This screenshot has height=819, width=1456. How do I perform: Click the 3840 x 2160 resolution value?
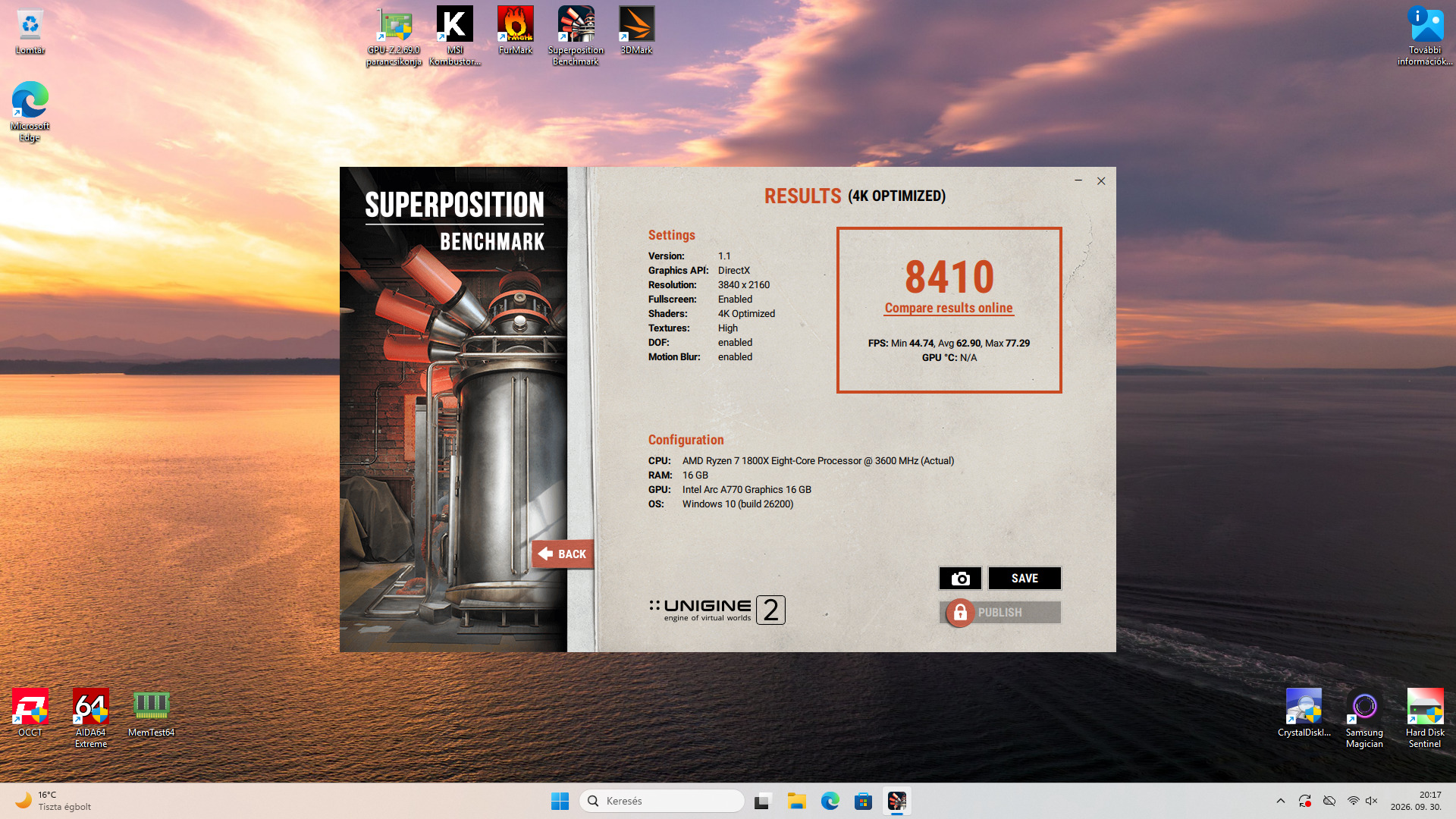tap(743, 285)
